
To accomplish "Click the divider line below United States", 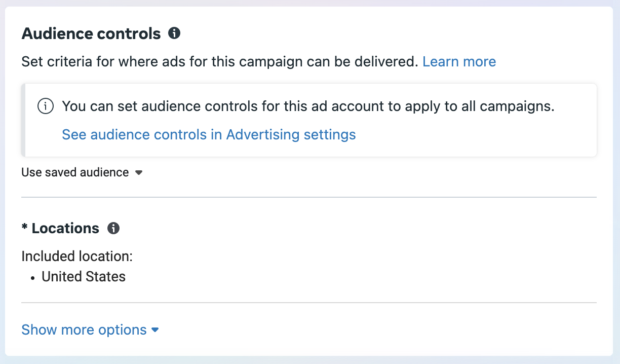I will tap(309, 303).
